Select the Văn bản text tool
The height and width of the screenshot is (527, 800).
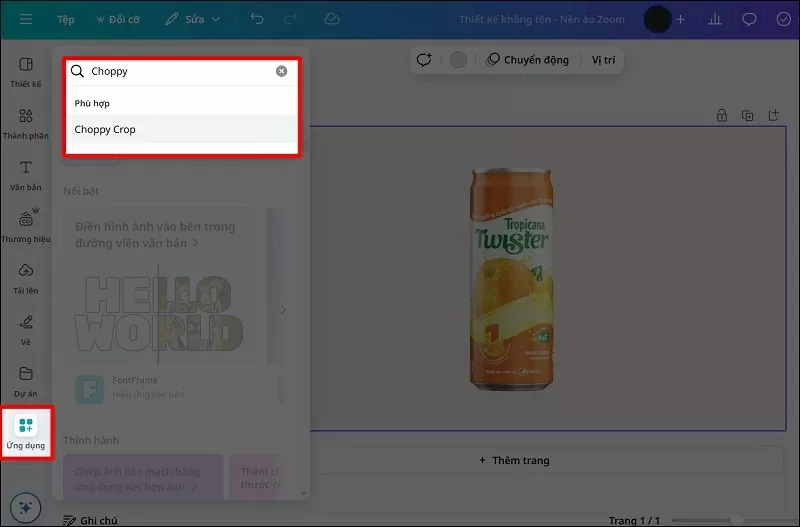[26, 174]
